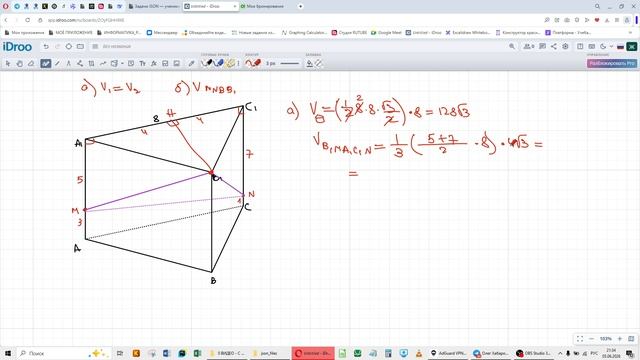
Task: Open the keyboard shortcuts icon
Action: pos(591,47)
